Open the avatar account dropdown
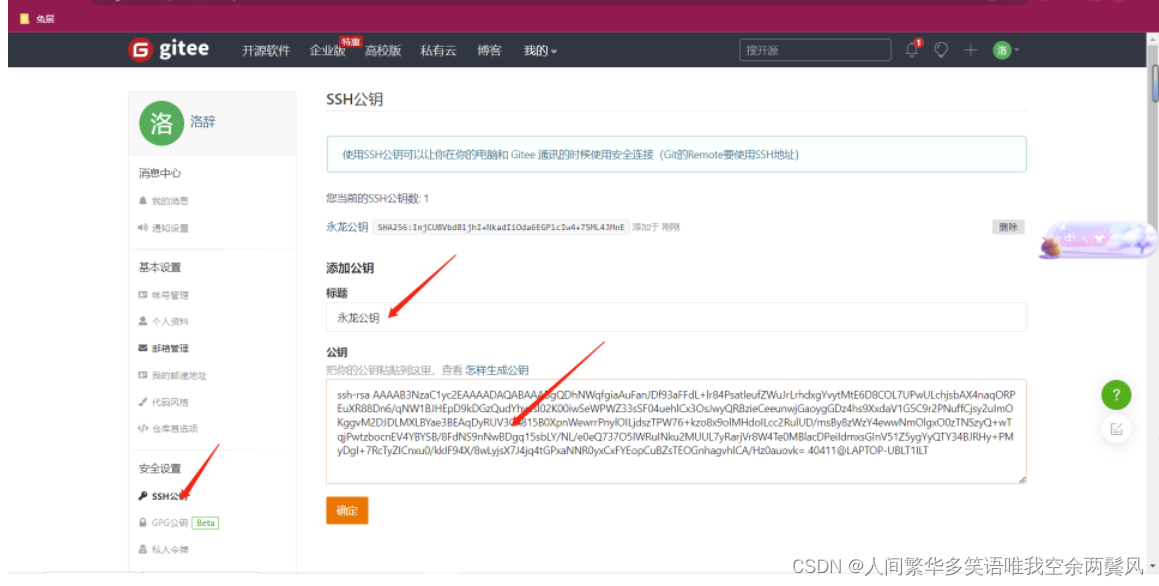Viewport: 1159px width, 586px height. click(x=1001, y=50)
